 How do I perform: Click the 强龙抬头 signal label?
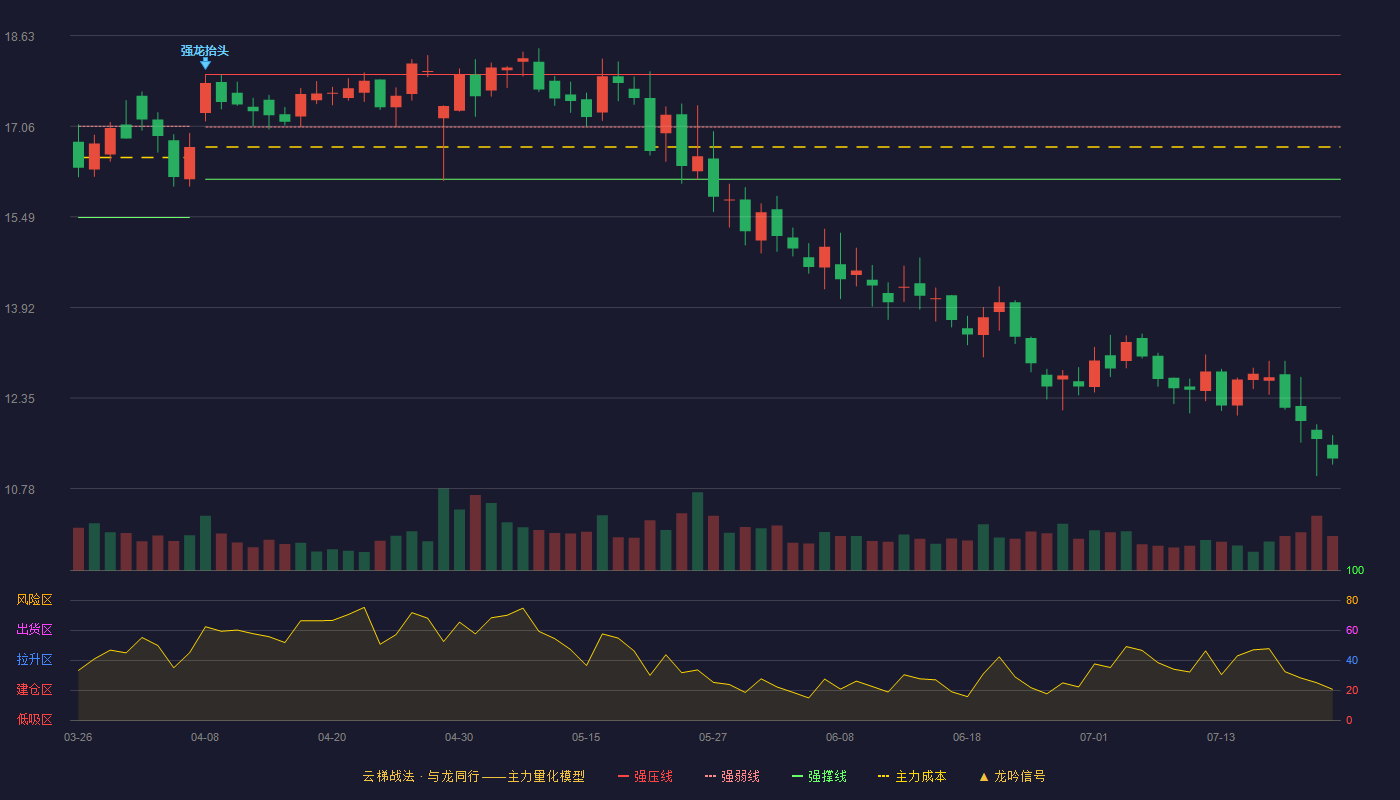(205, 50)
